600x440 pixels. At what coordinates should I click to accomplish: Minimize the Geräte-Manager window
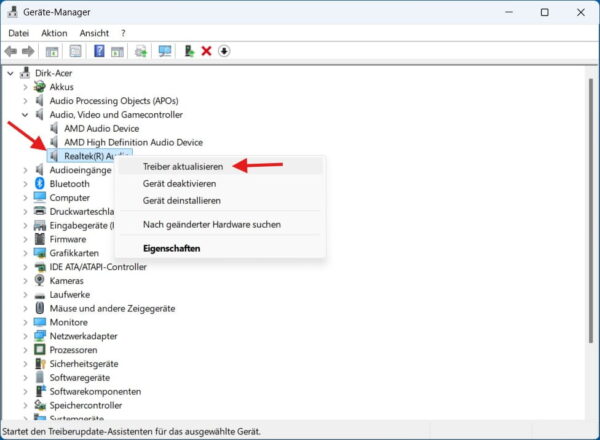pos(509,12)
